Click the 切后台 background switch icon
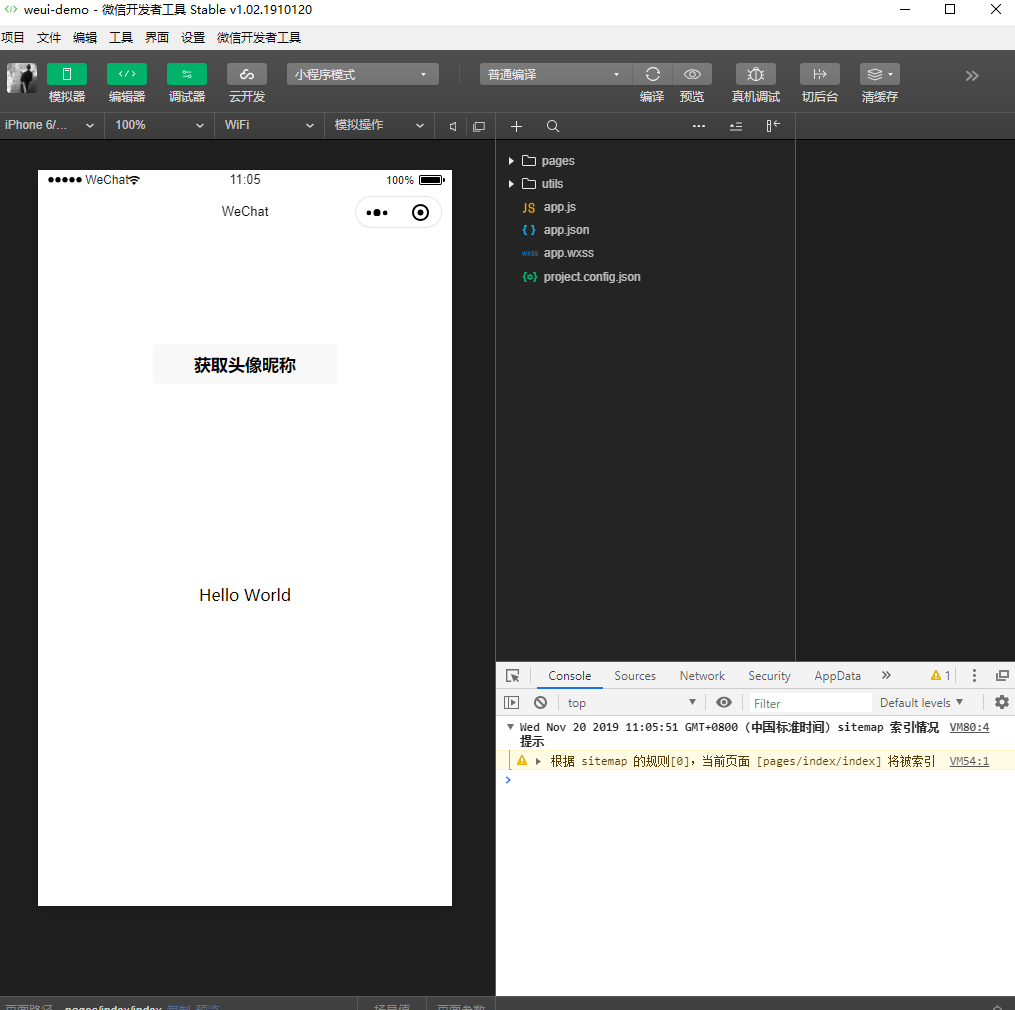 coord(820,74)
